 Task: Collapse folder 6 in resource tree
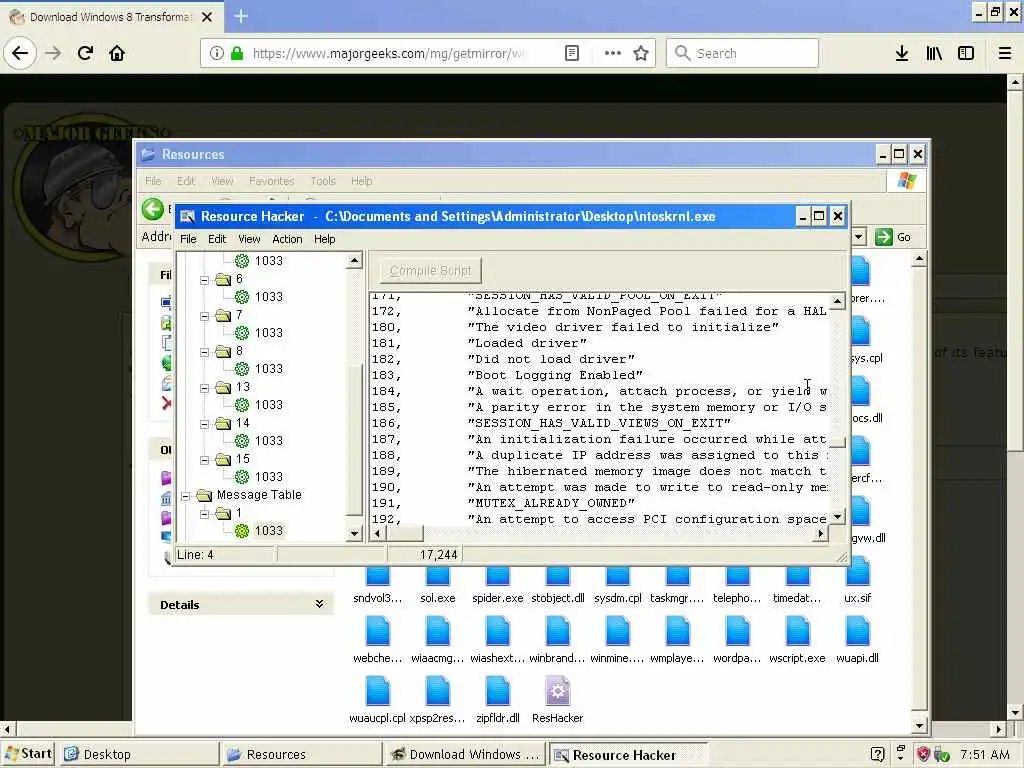click(x=204, y=280)
